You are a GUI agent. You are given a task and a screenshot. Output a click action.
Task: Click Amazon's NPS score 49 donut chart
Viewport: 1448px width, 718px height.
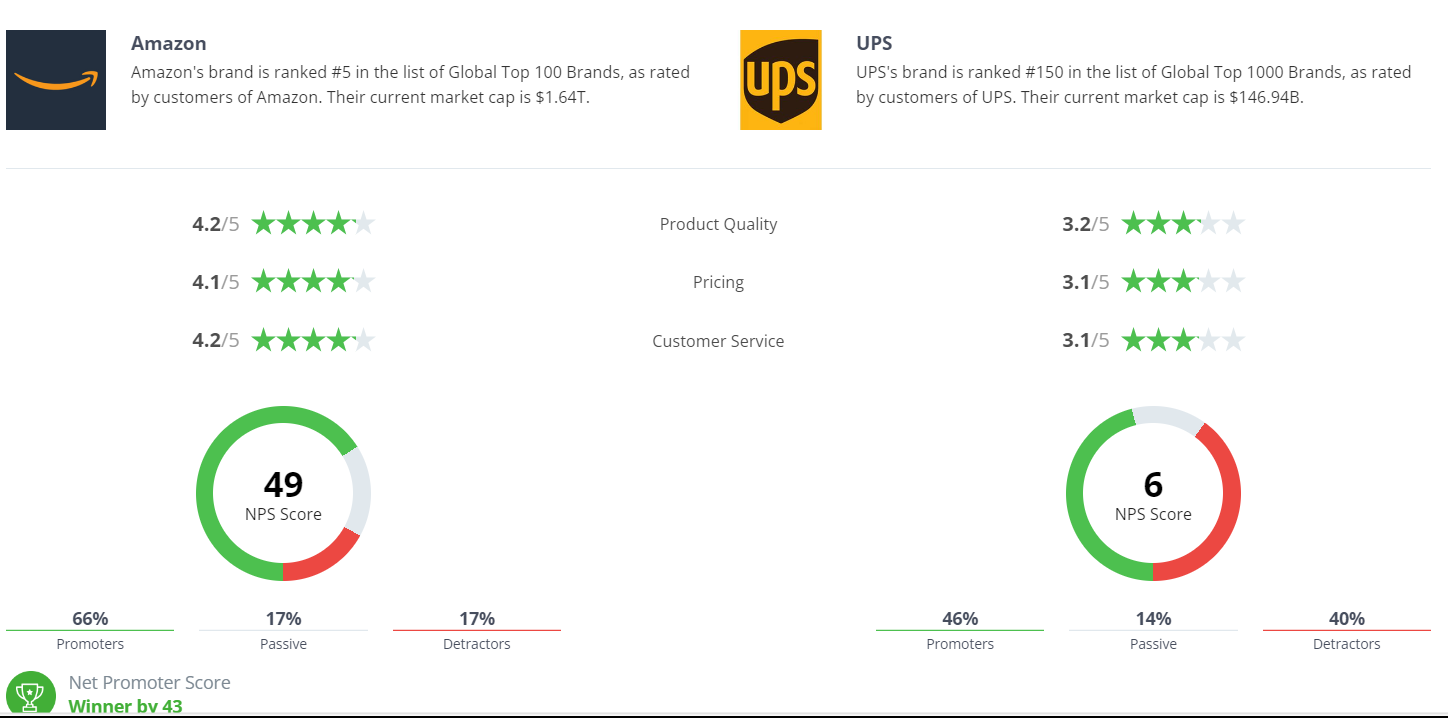click(x=283, y=494)
